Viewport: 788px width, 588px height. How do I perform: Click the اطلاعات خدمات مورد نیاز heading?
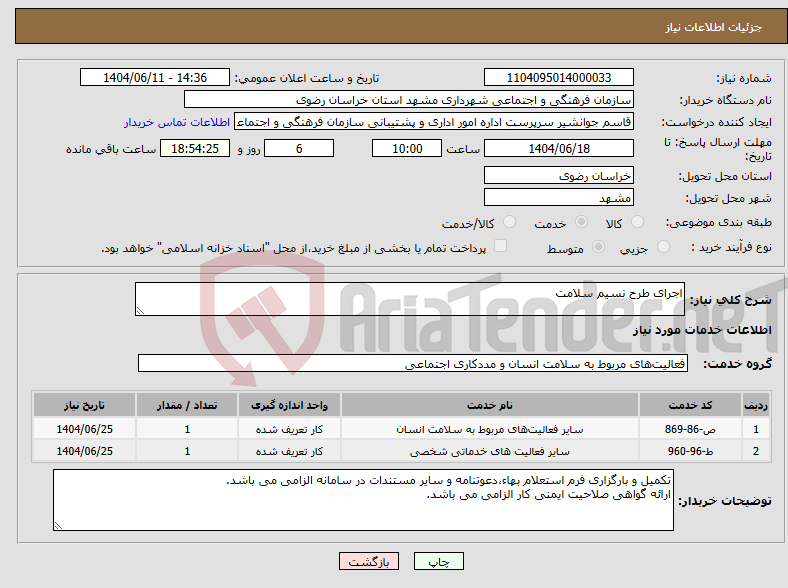[x=702, y=330]
